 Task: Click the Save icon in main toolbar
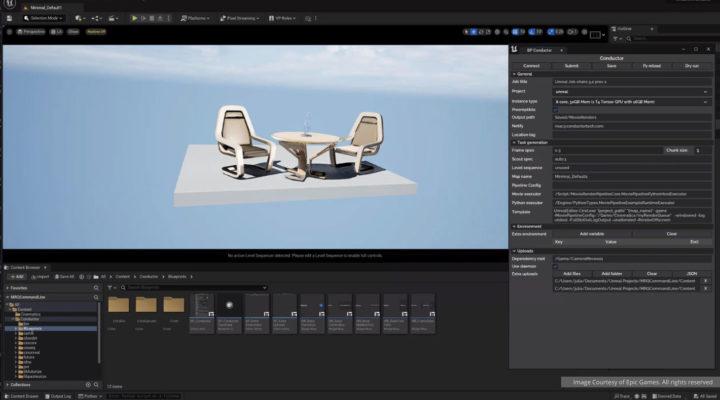click(x=9, y=18)
